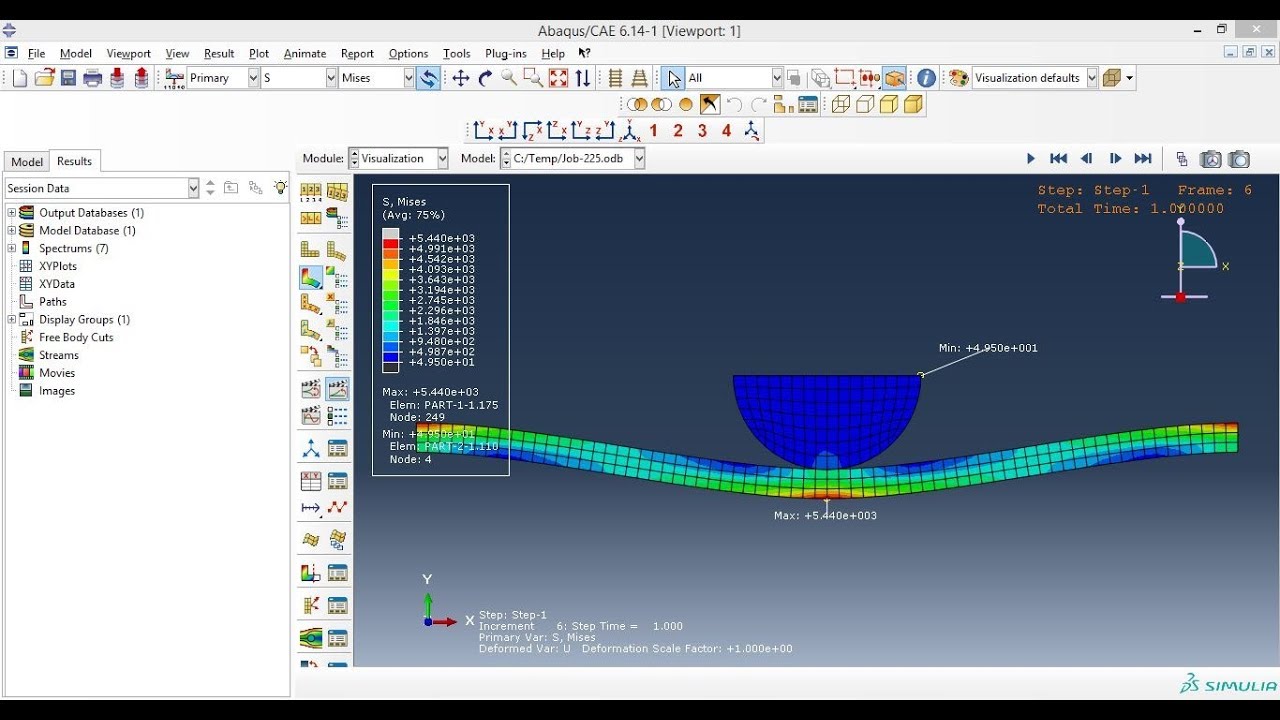Screen dimensions: 1280x720
Task: Open the selection filter 'All' dropdown
Action: pos(777,78)
